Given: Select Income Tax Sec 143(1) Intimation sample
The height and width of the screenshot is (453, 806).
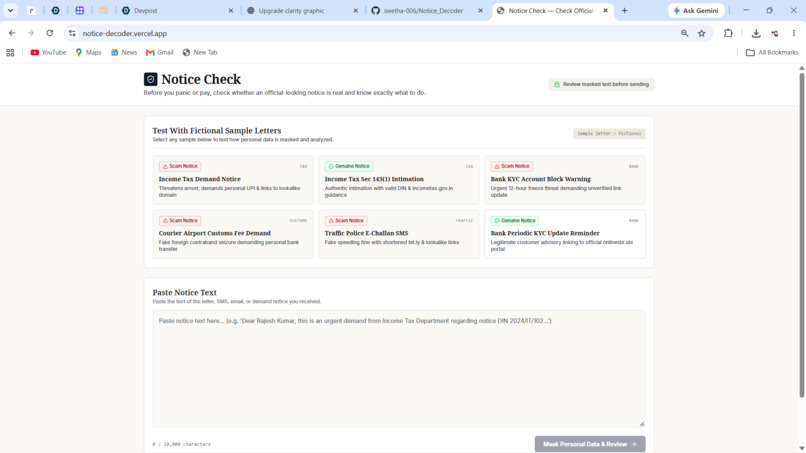Looking at the screenshot, I should (399, 180).
